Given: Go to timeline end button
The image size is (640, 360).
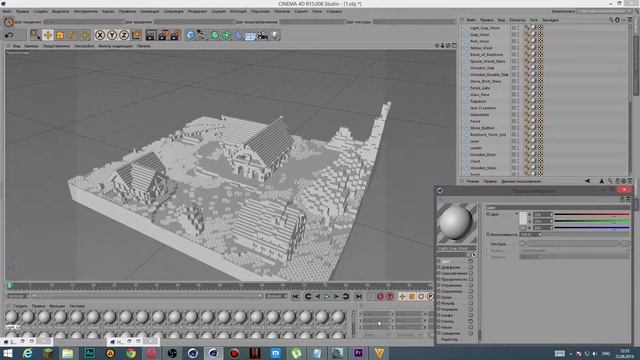Looking at the screenshot, I should 358,296.
